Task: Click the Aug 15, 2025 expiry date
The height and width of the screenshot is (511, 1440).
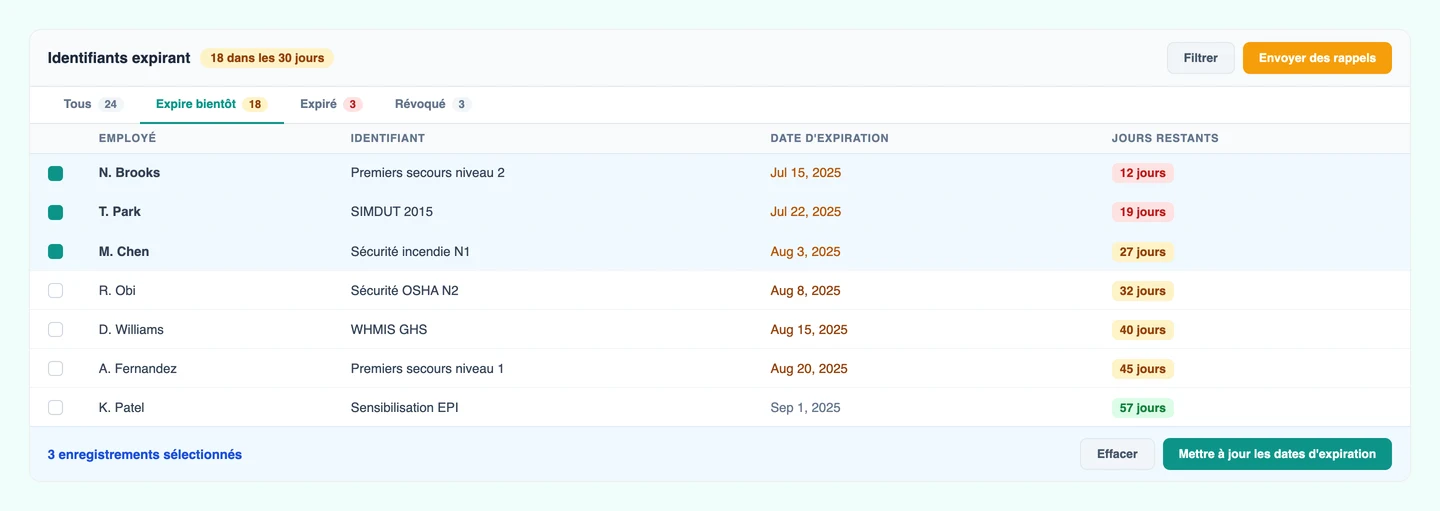Action: (809, 330)
